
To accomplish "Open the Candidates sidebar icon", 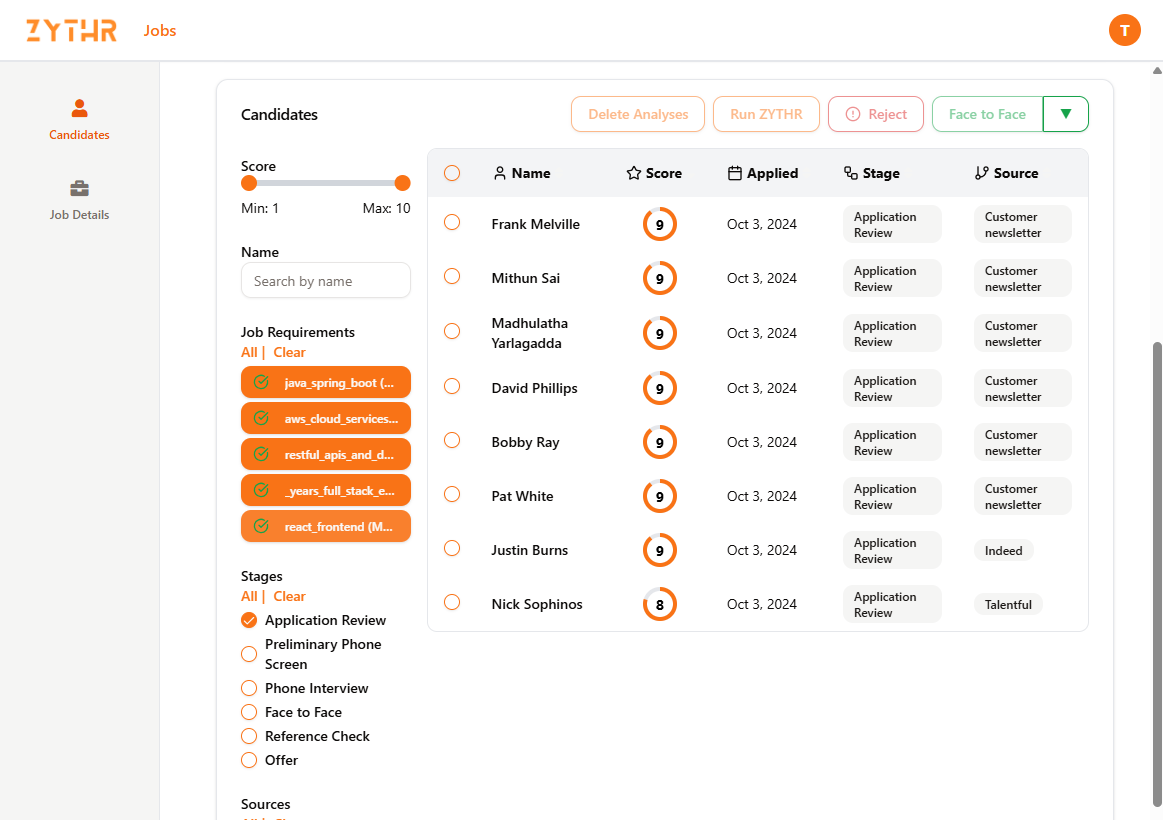I will (x=79, y=108).
